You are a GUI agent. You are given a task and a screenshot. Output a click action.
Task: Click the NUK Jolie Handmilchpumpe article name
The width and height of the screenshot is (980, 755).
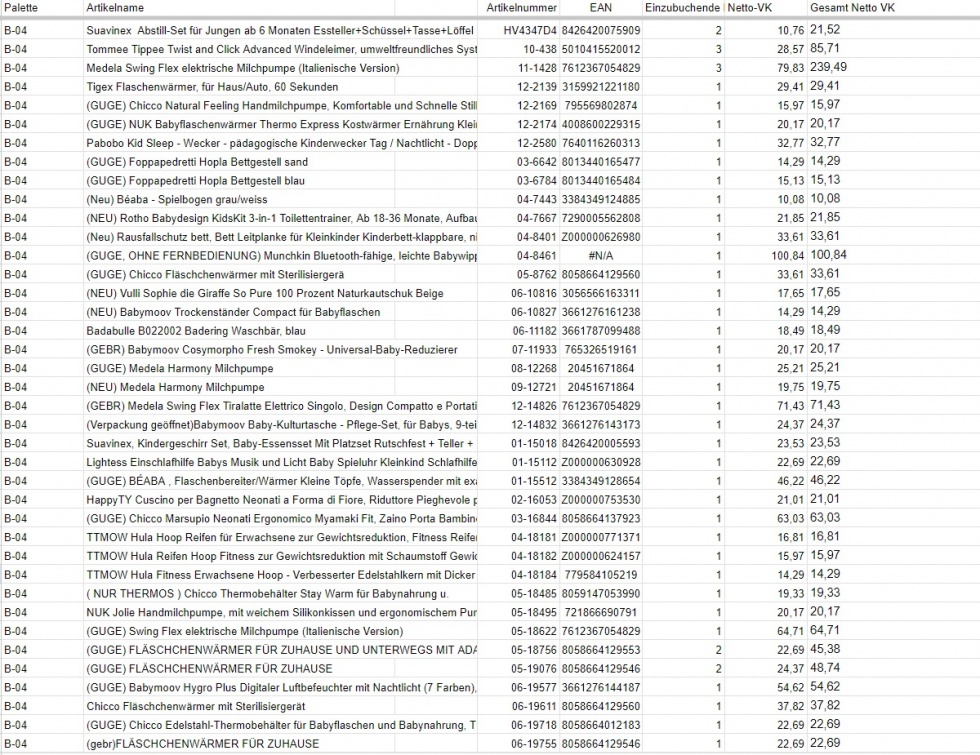pyautogui.click(x=281, y=612)
